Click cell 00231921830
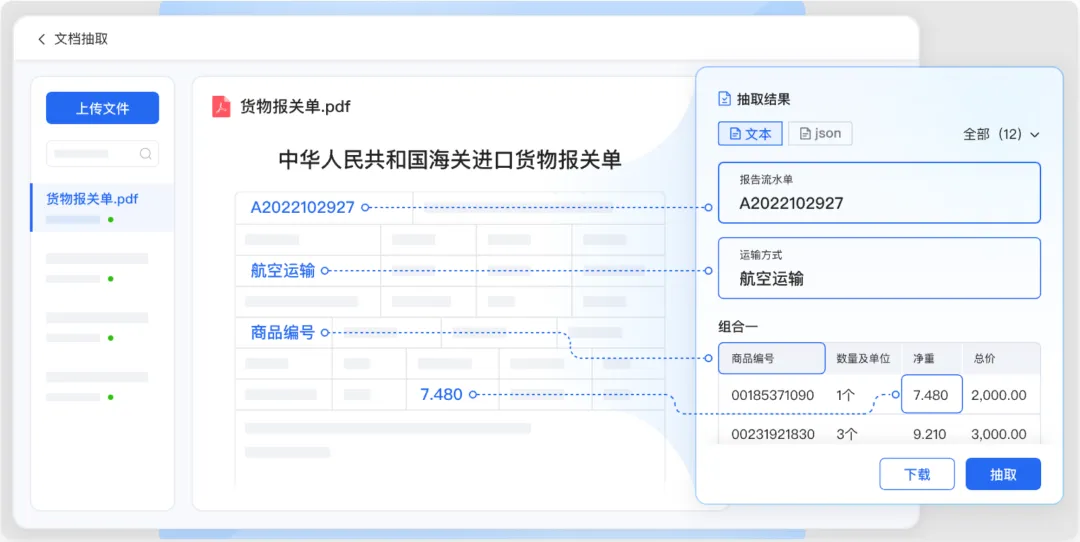 pyautogui.click(x=773, y=434)
